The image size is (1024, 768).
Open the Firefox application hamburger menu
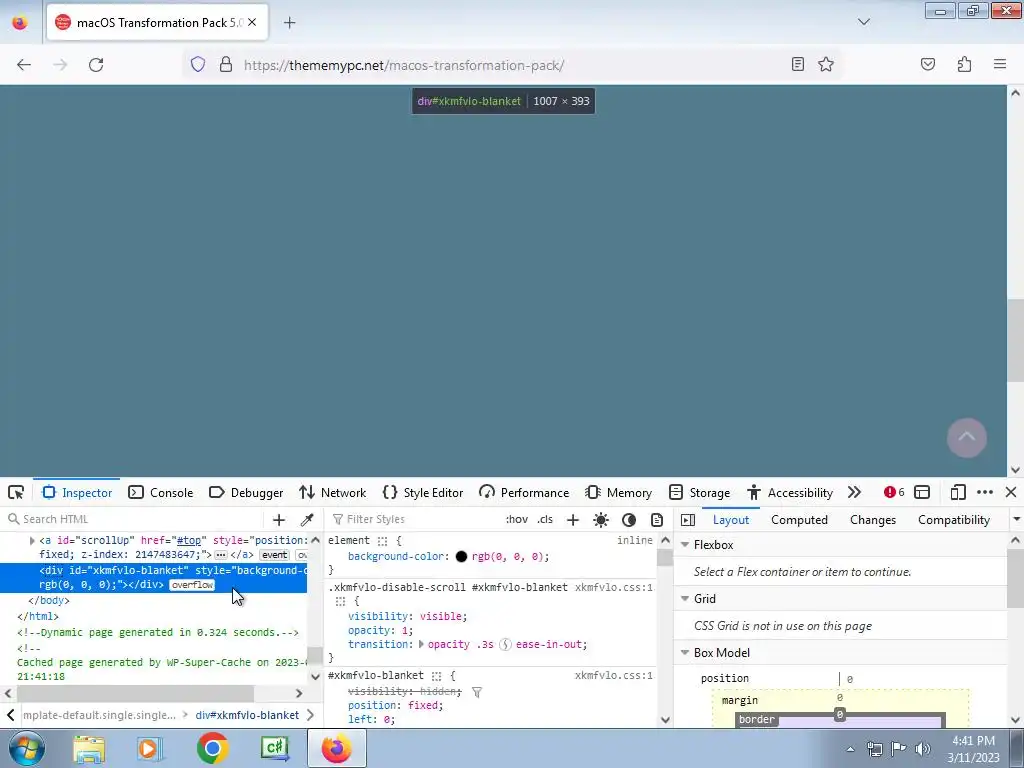(1000, 64)
